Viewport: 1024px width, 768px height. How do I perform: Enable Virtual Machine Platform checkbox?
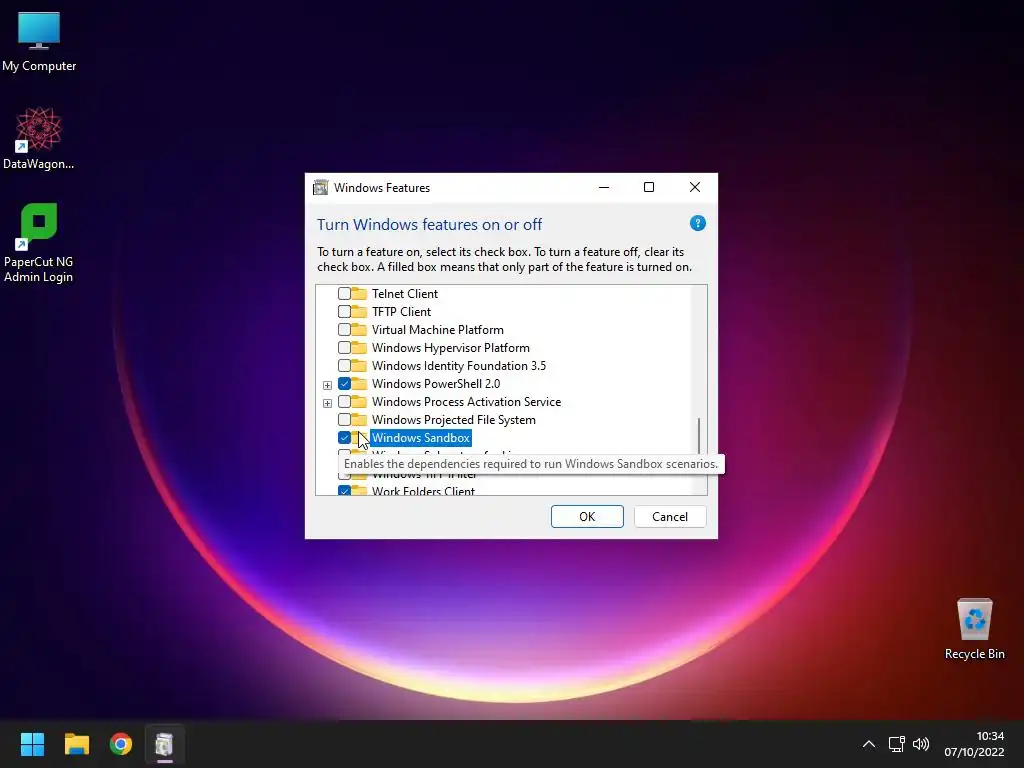pos(344,330)
